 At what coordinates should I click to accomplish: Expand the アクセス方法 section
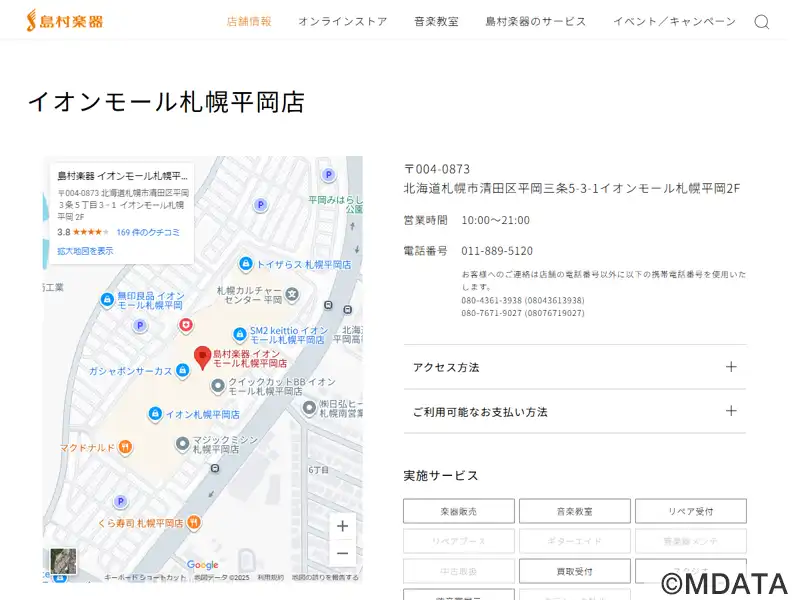[574, 367]
